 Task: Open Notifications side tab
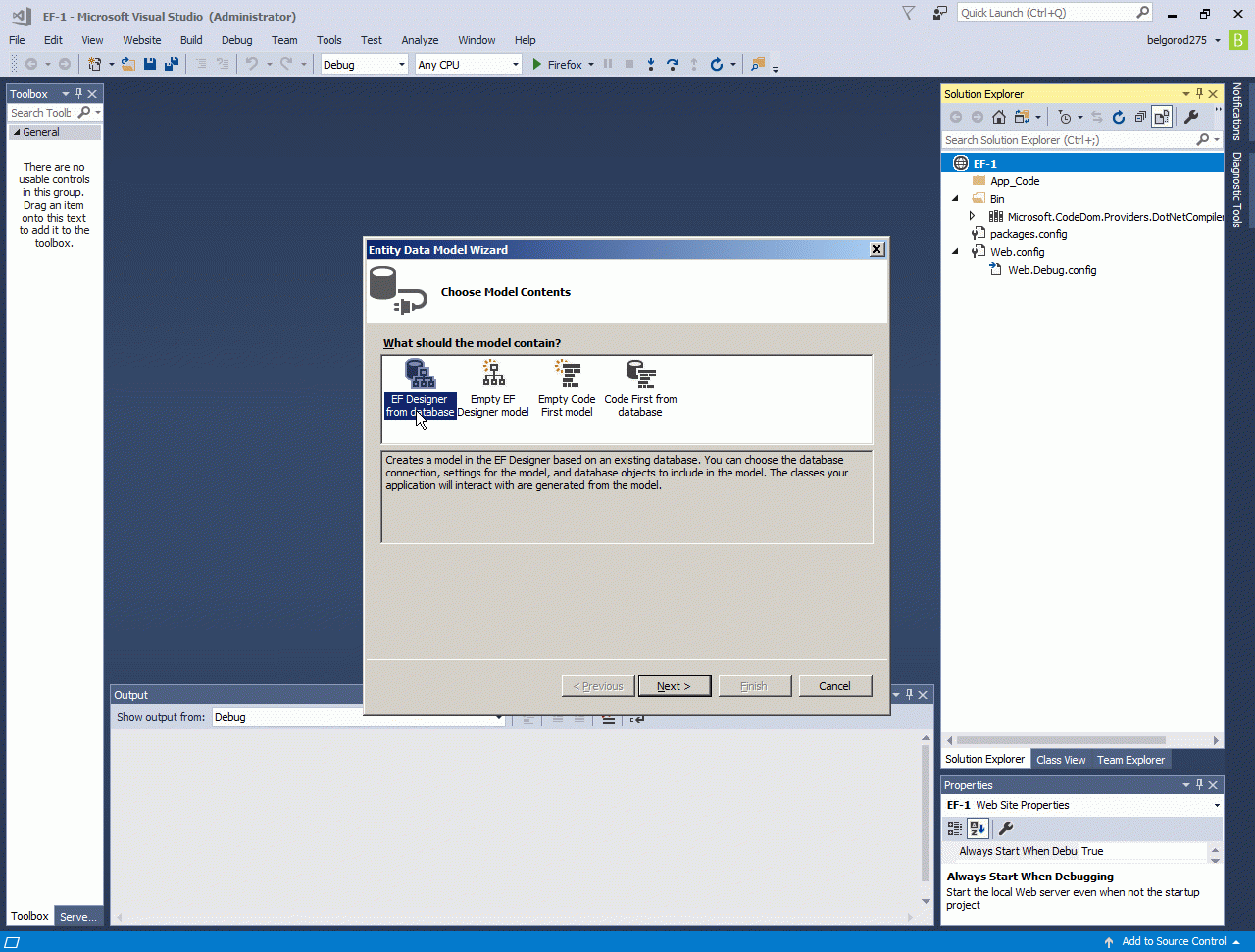click(x=1237, y=112)
